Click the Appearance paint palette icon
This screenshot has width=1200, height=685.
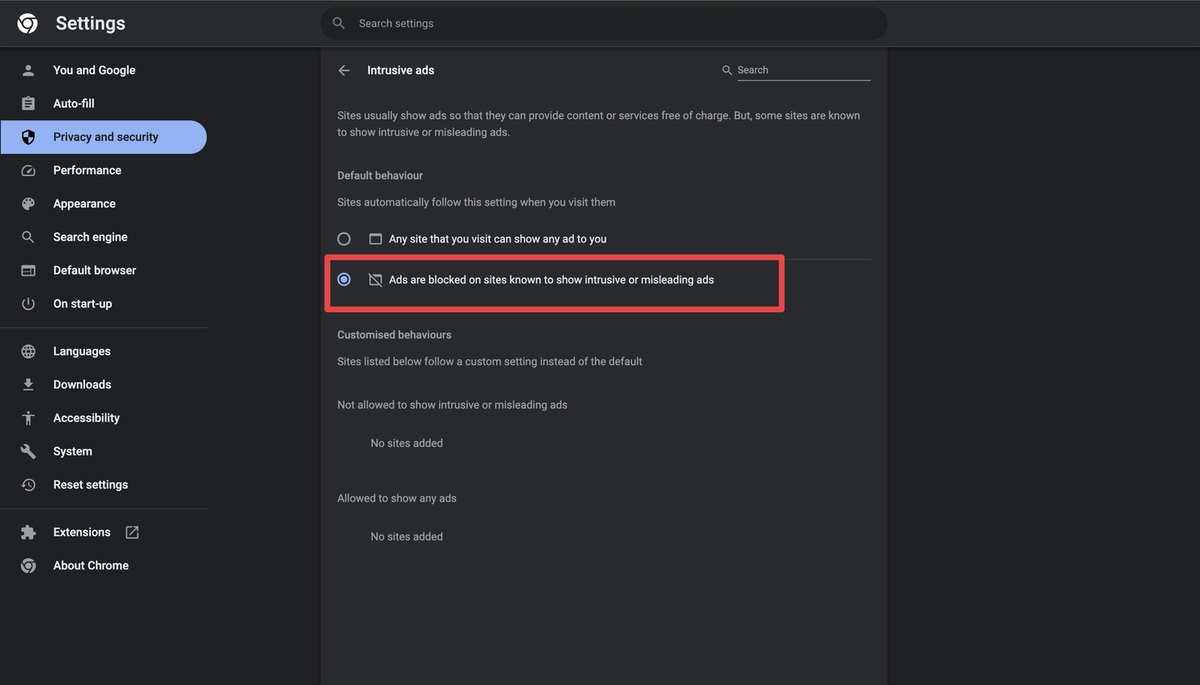coord(30,203)
